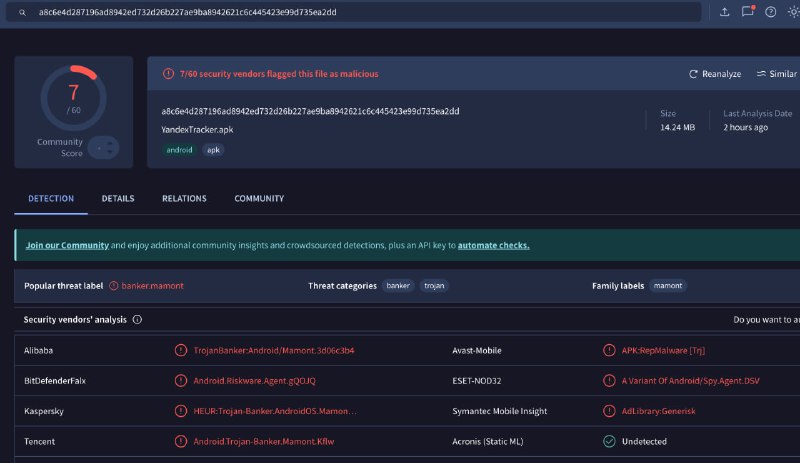
Task: Click the Avast-Mobile detection warning icon
Action: [x=609, y=350]
